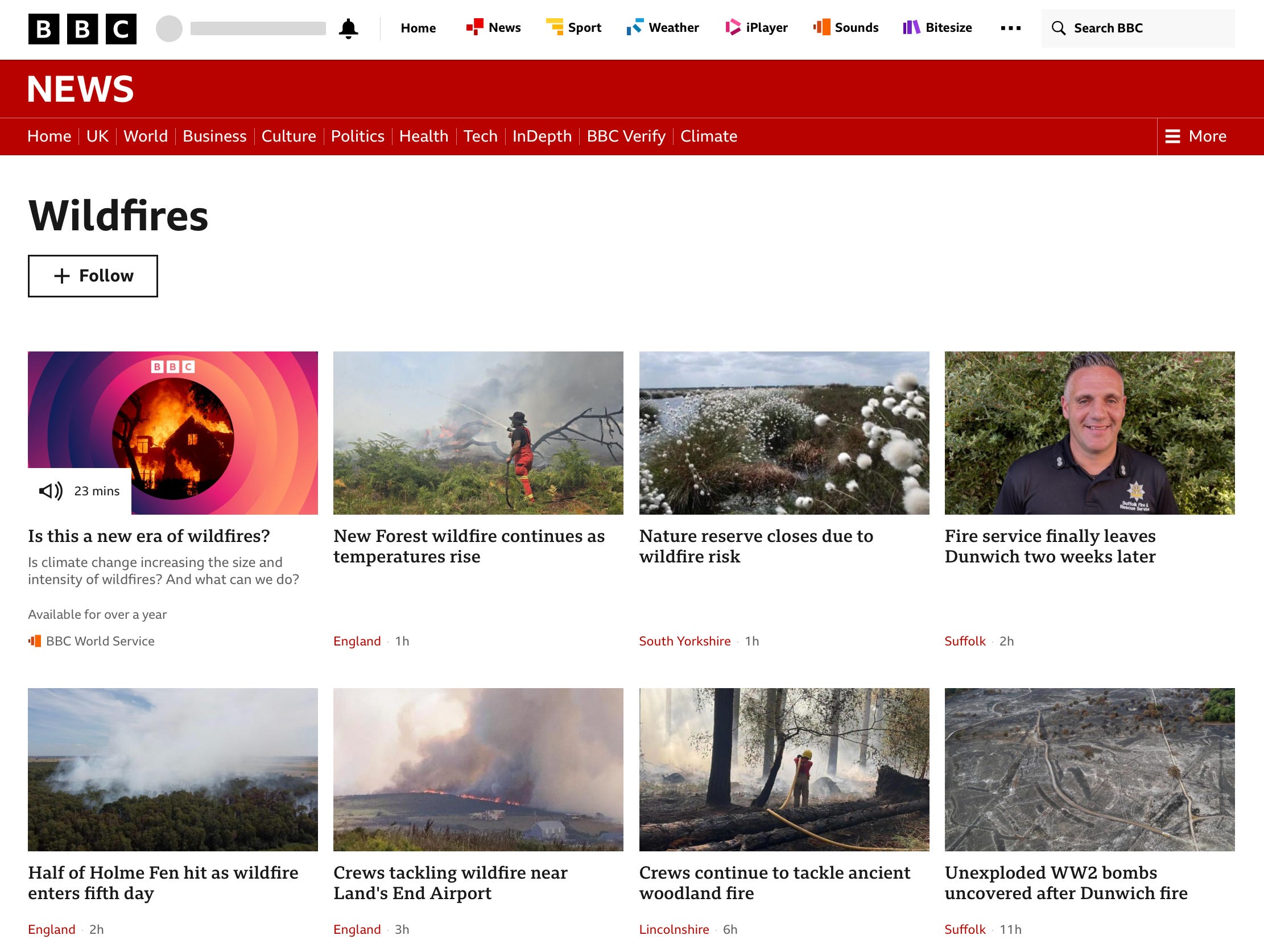The image size is (1264, 952).
Task: Select the Climate news section
Action: (x=709, y=136)
